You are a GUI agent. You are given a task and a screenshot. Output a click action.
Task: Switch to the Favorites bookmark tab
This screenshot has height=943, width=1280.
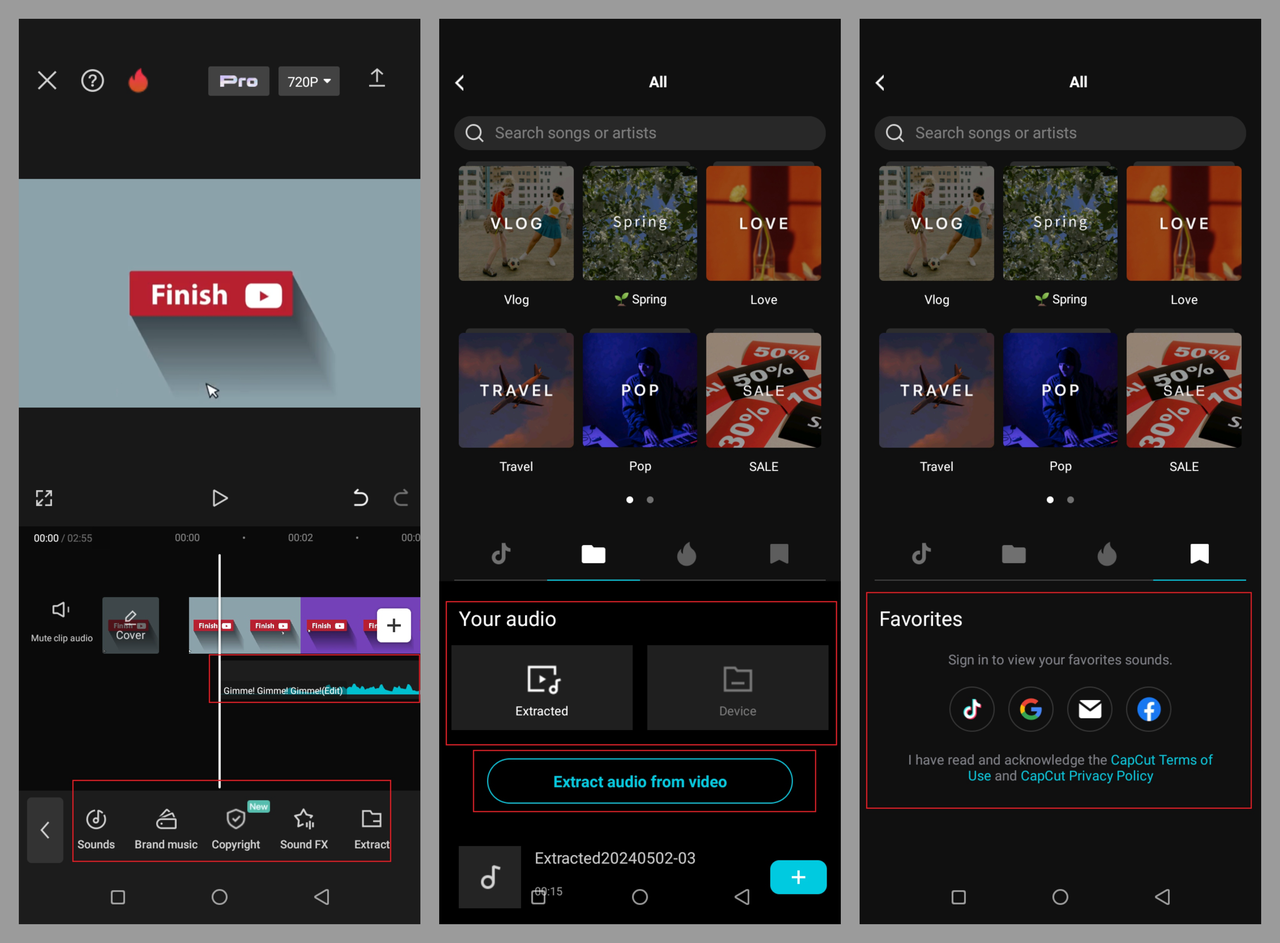pos(1199,554)
